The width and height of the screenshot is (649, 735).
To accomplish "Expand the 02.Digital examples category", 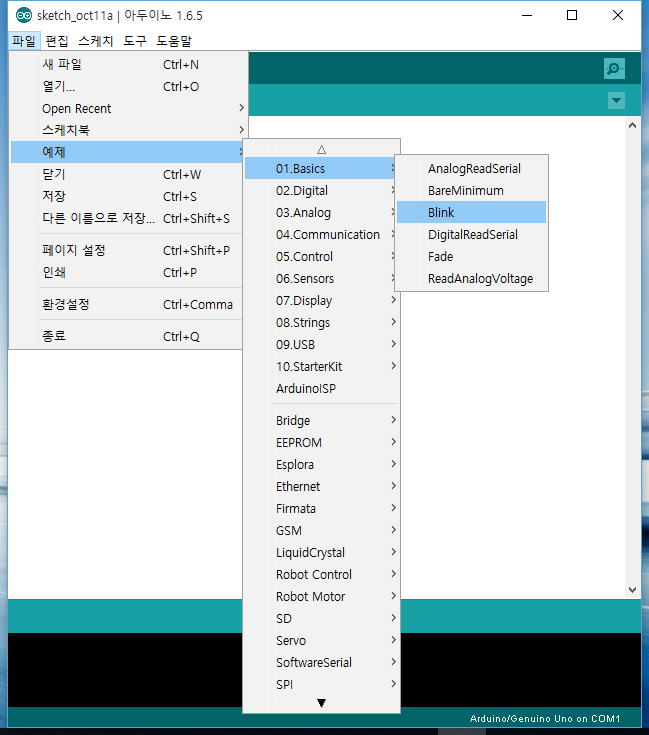I will point(321,190).
